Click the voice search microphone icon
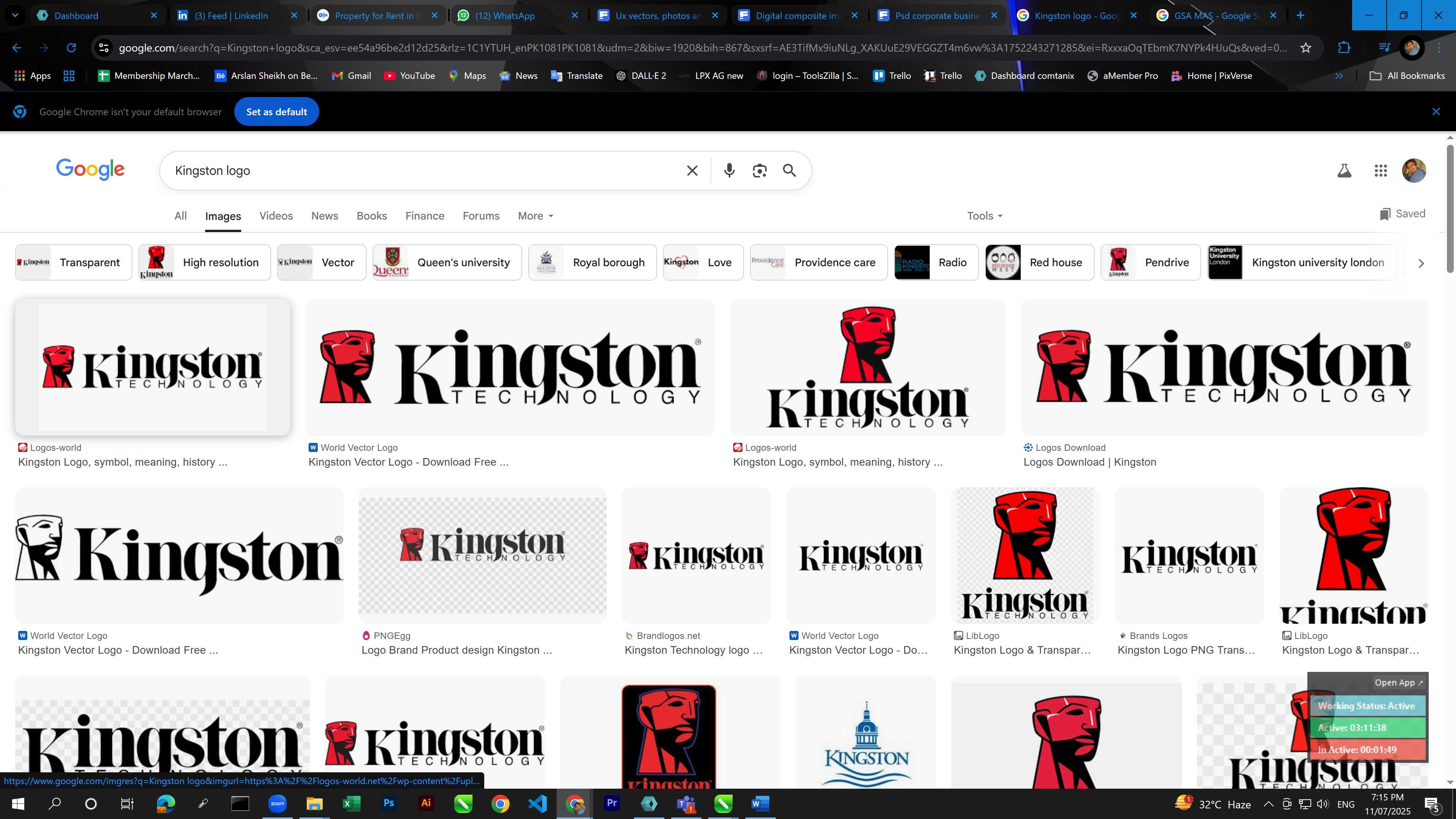 tap(729, 170)
